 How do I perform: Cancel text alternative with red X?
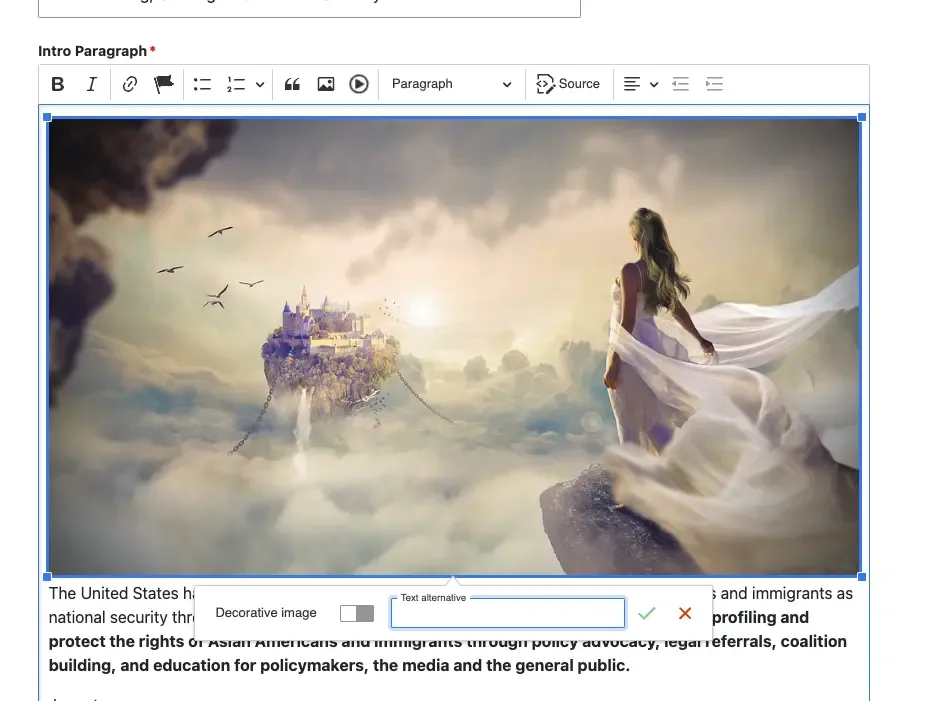tap(685, 613)
